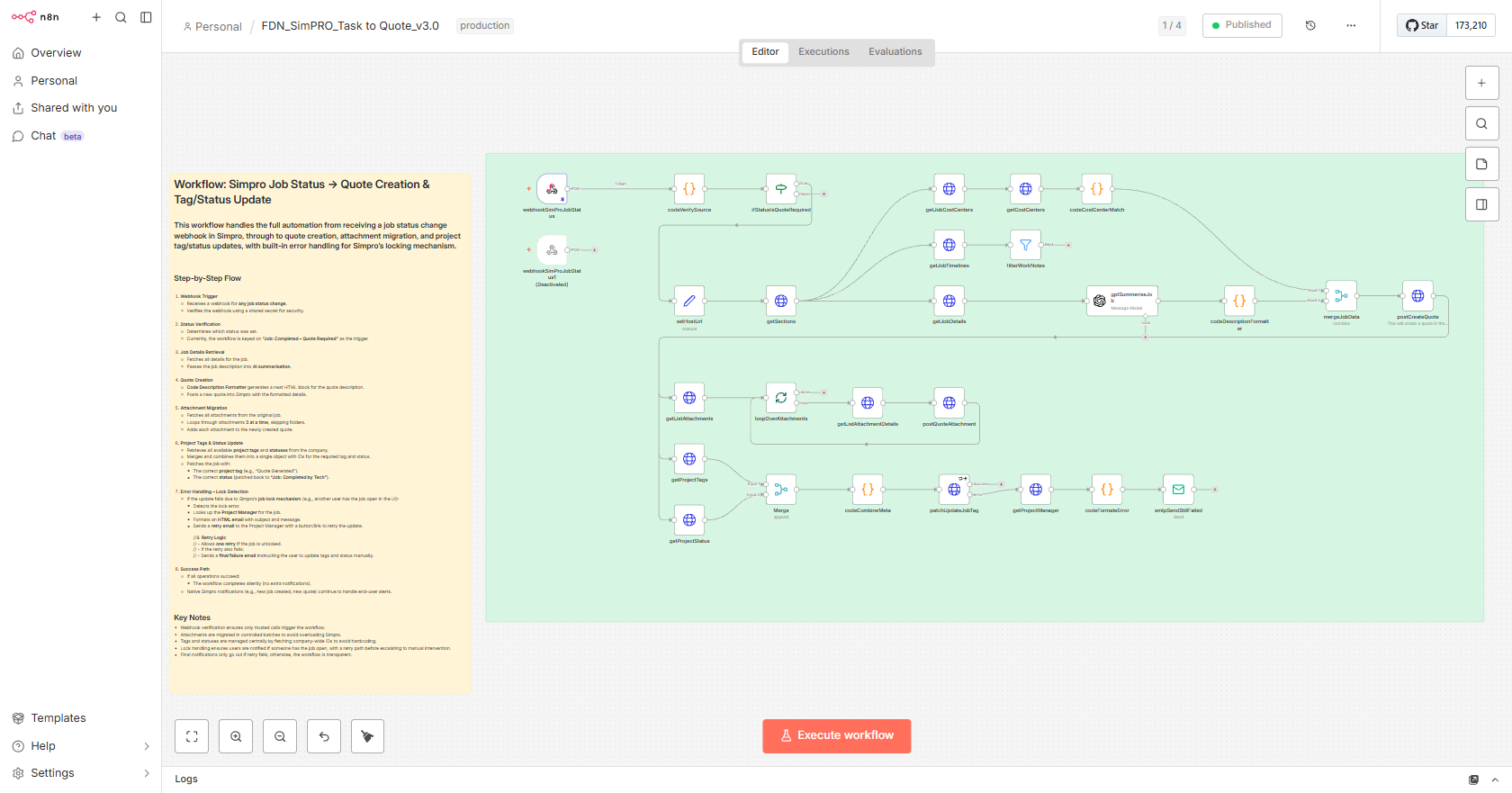Image resolution: width=1512 pixels, height=793 pixels.
Task: Create new item from sidebar plus
Action: [x=96, y=17]
